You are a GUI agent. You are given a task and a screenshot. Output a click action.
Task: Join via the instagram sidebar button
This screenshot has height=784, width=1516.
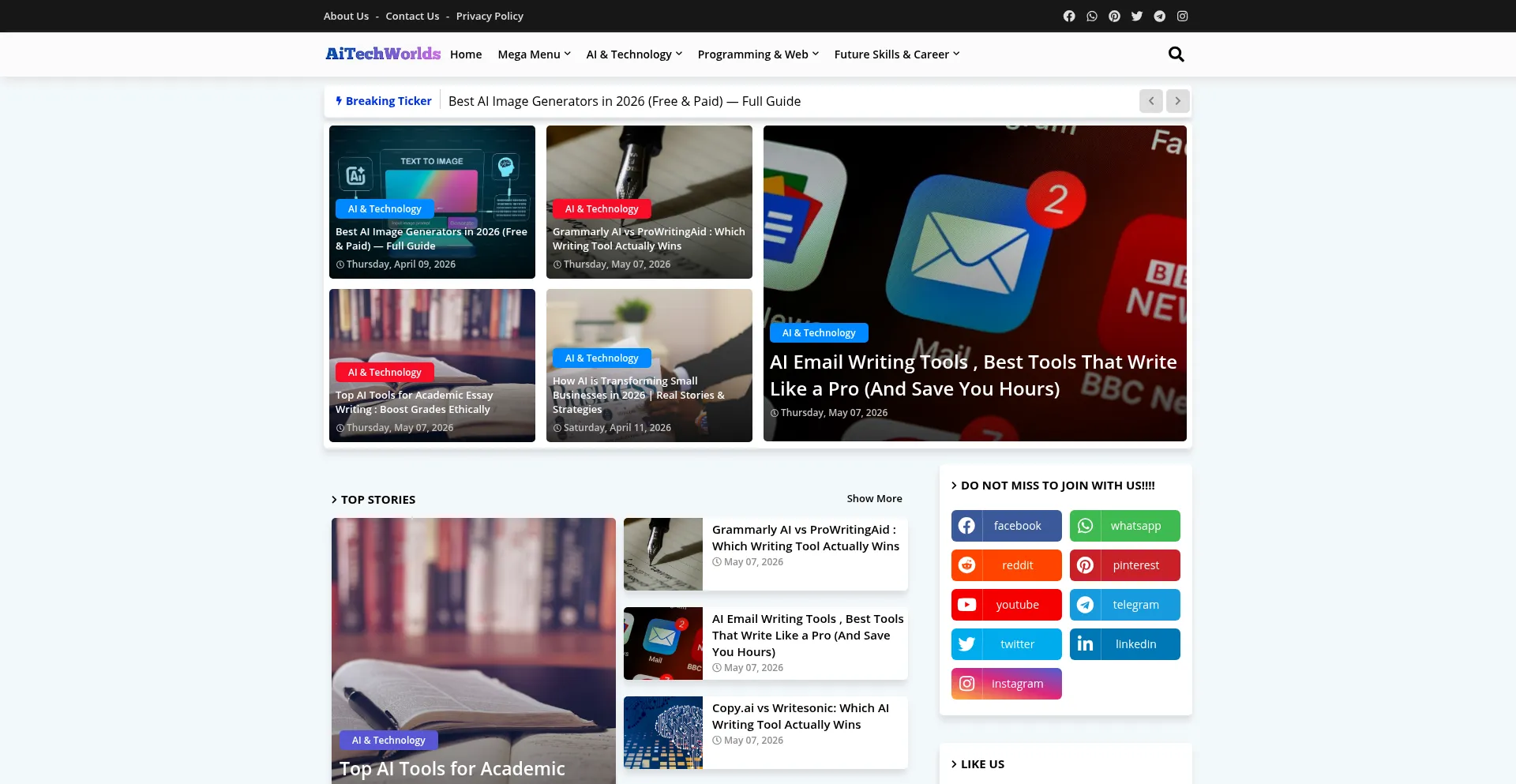tap(1007, 684)
